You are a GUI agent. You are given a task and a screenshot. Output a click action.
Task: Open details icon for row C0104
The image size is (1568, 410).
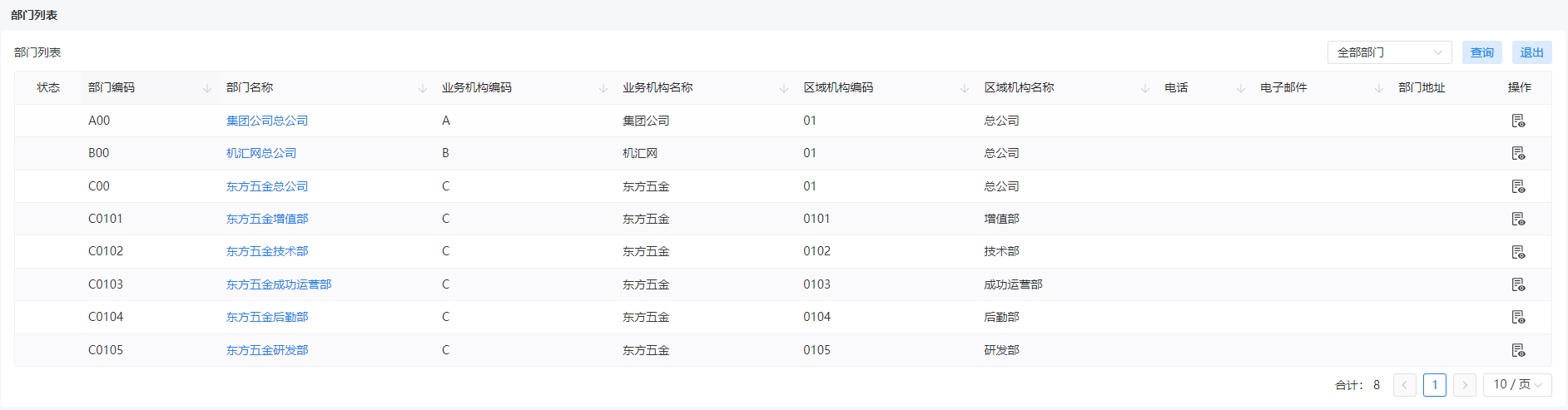1518,317
